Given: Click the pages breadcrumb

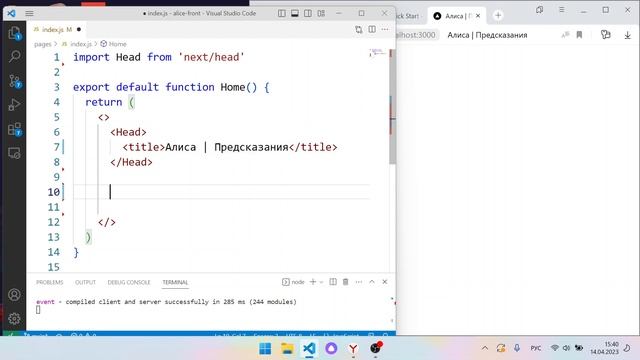Looking at the screenshot, I should pyautogui.click(x=43, y=44).
